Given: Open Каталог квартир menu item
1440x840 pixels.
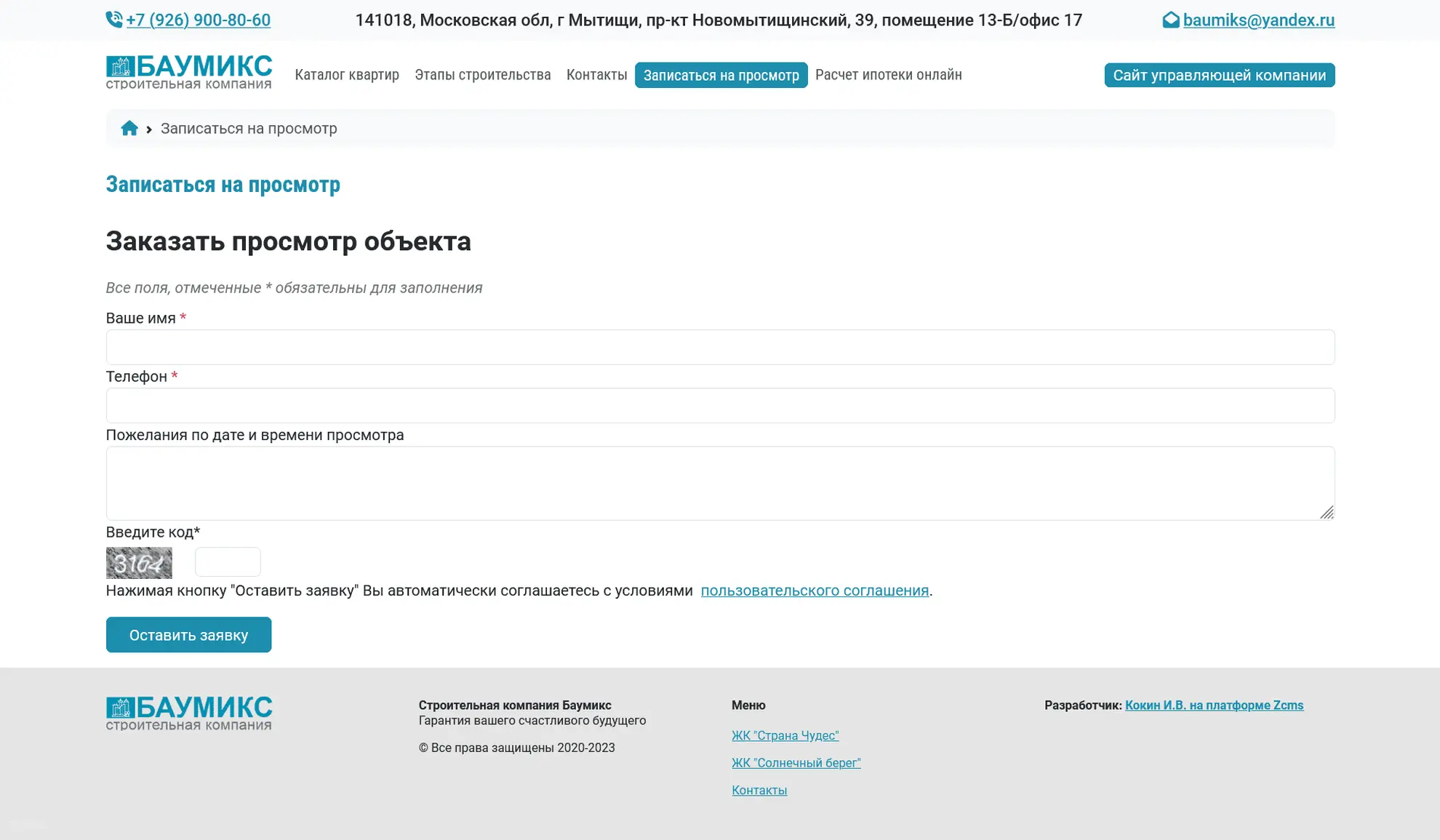Looking at the screenshot, I should click(347, 75).
